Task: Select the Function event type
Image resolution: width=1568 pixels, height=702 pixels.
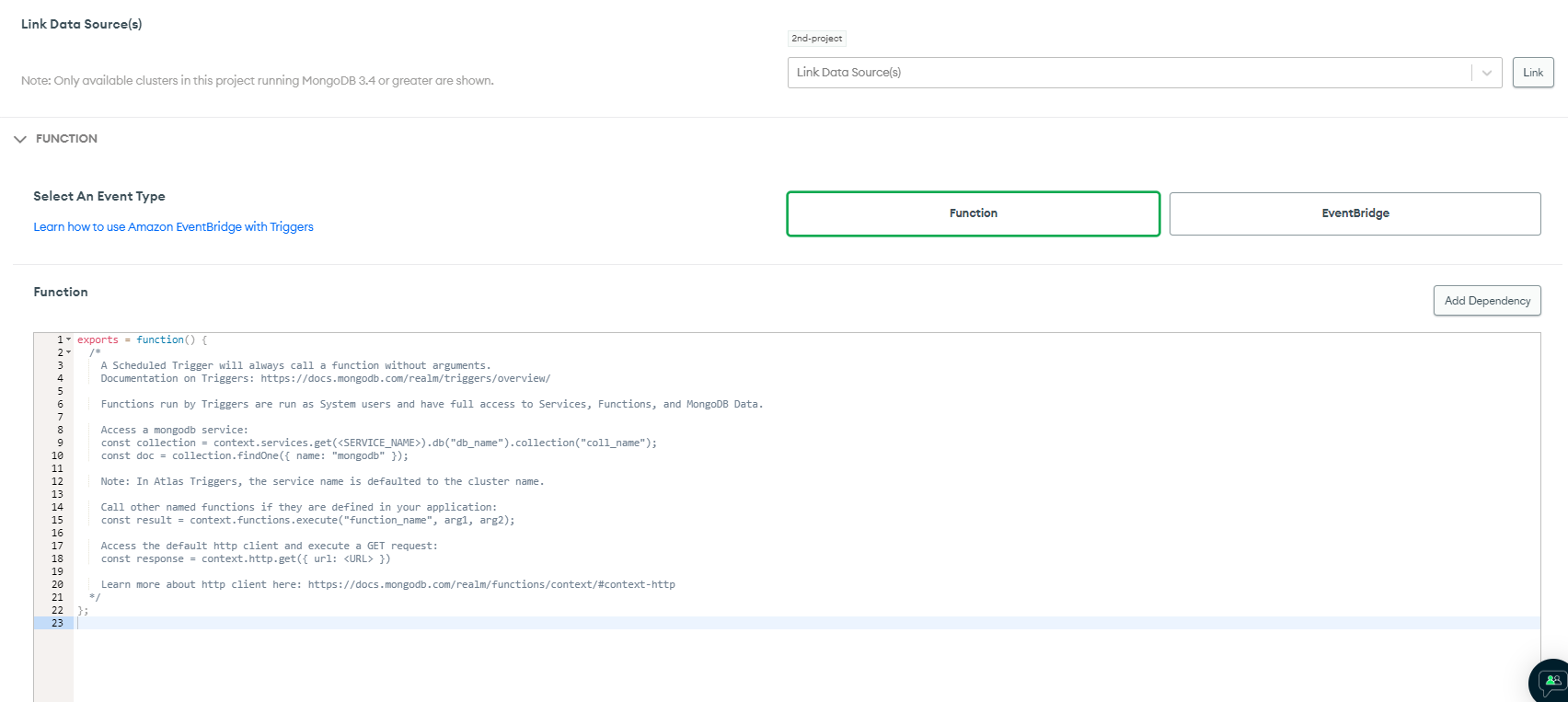Action: tap(974, 213)
